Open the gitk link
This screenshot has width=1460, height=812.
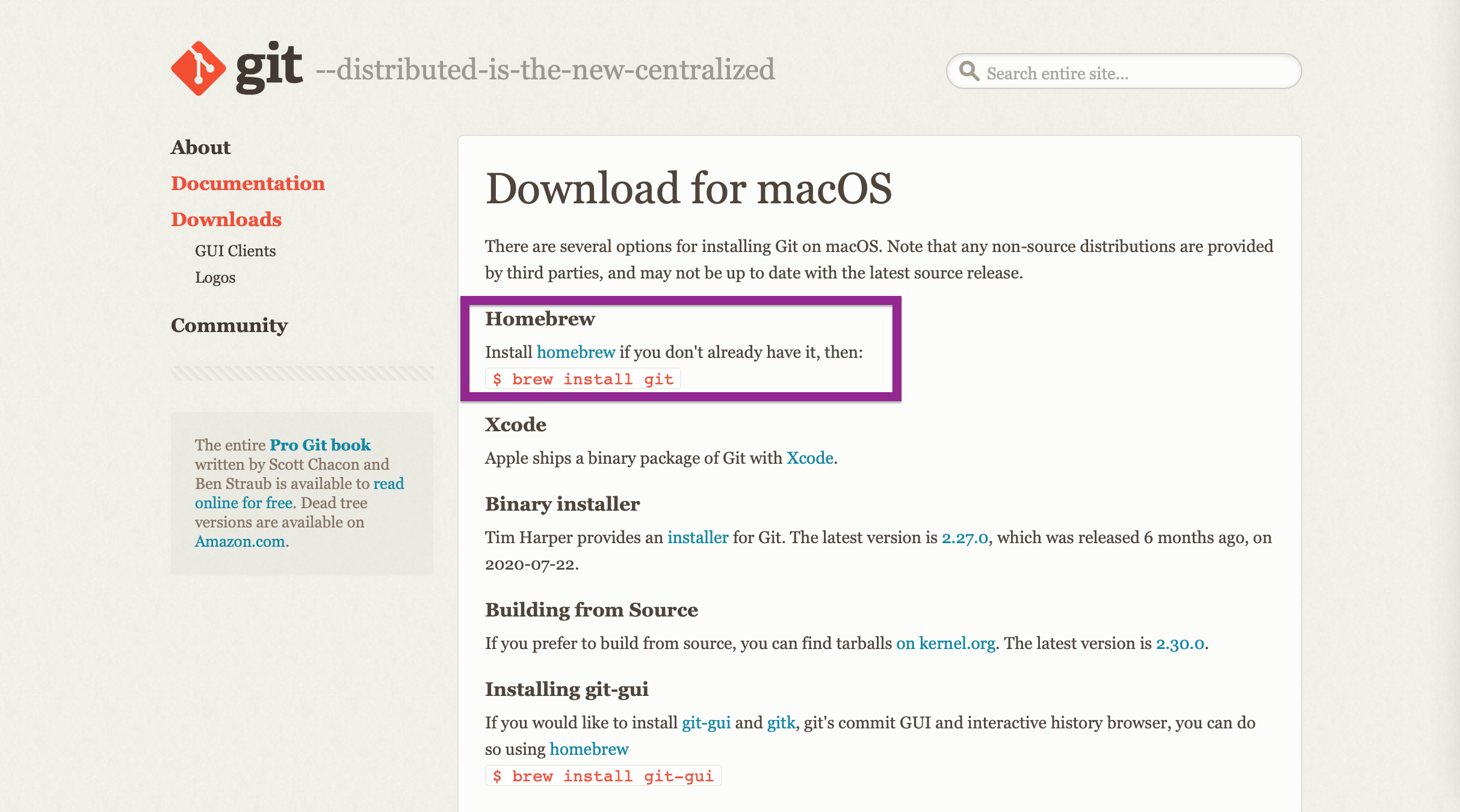pos(781,722)
